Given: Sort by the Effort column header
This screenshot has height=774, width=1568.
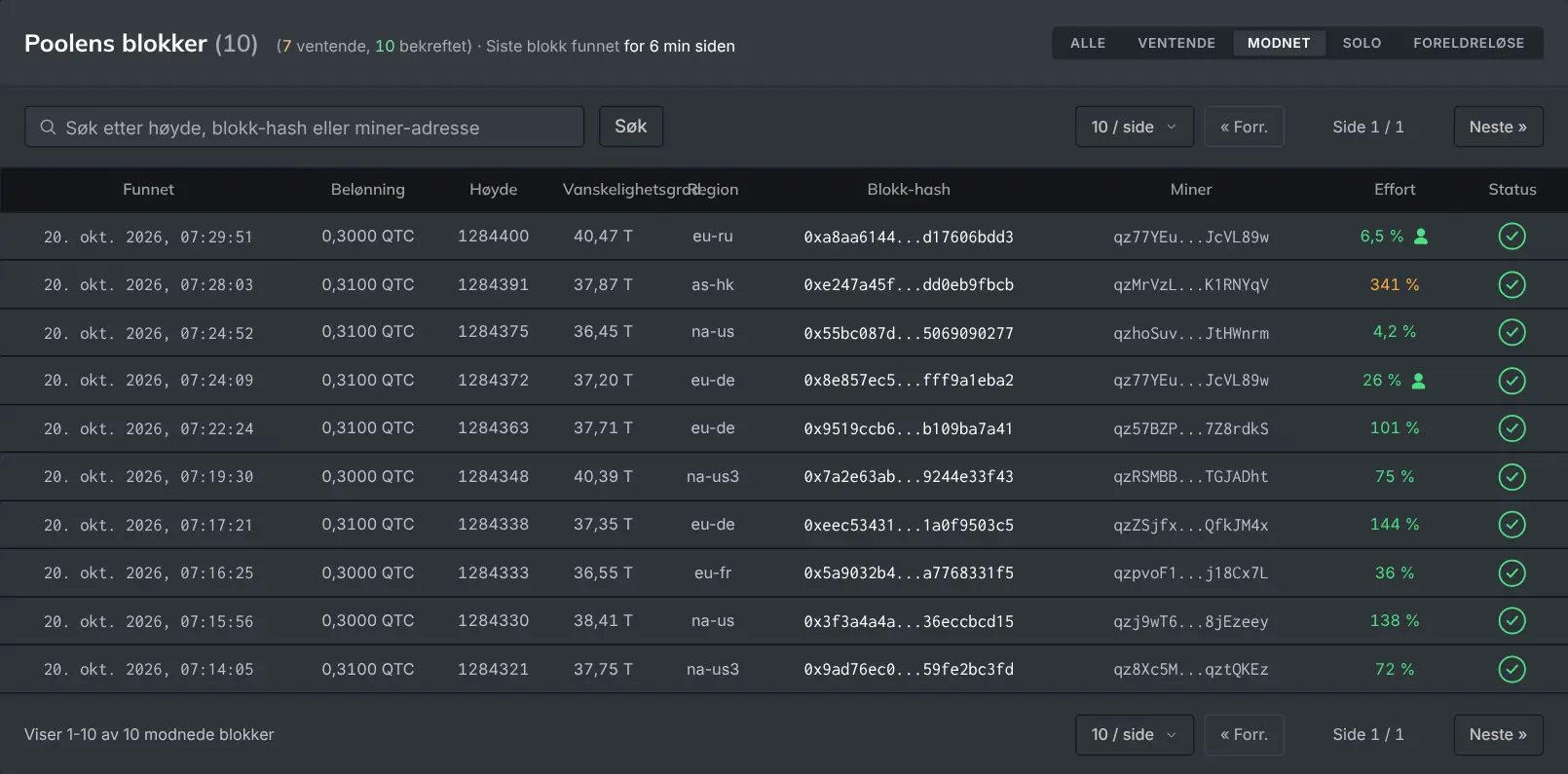Looking at the screenshot, I should 1395,190.
